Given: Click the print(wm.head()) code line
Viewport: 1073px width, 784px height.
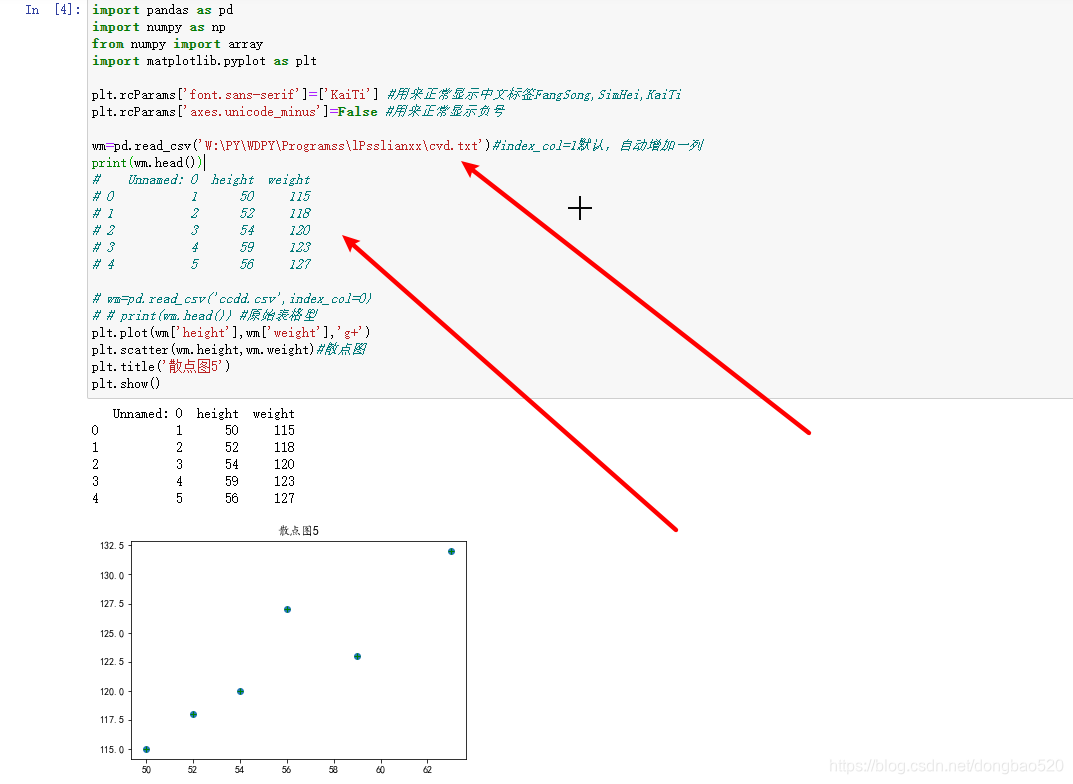Looking at the screenshot, I should coord(147,163).
